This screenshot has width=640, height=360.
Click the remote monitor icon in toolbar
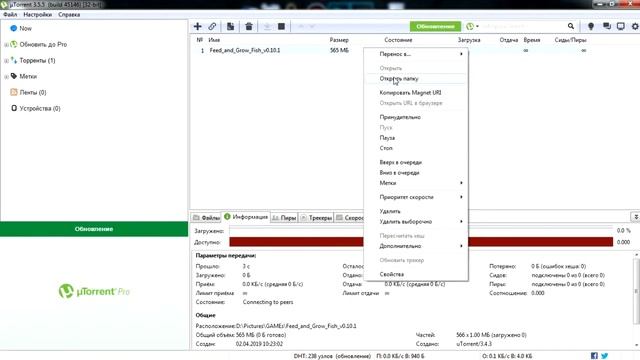620,26
